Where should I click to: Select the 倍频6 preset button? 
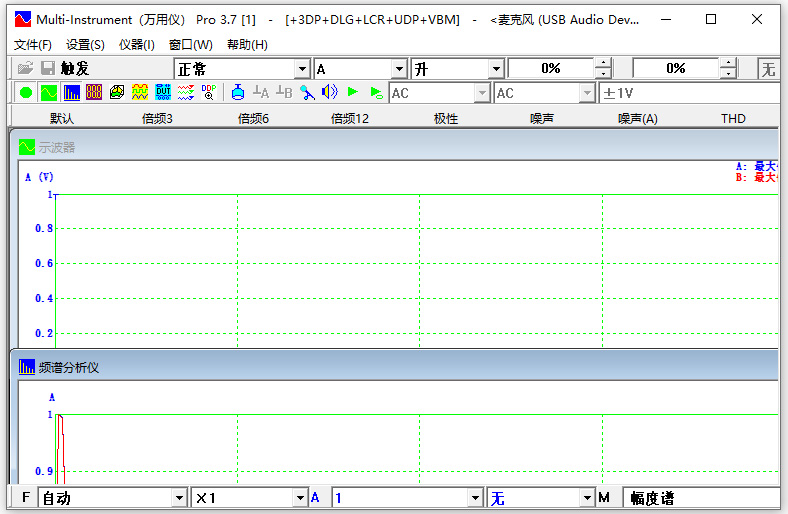pos(253,119)
